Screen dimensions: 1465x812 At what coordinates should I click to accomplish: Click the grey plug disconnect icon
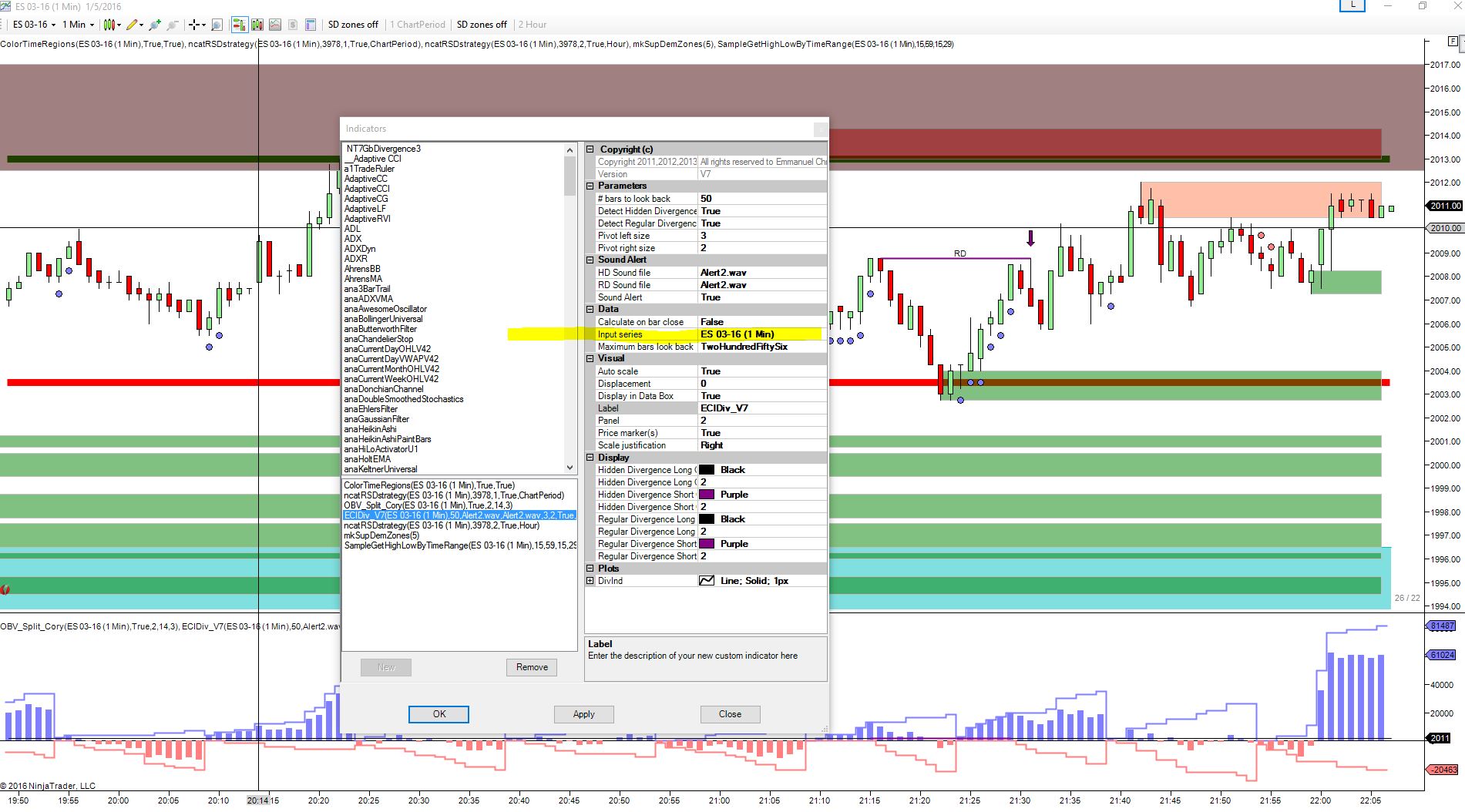click(173, 25)
